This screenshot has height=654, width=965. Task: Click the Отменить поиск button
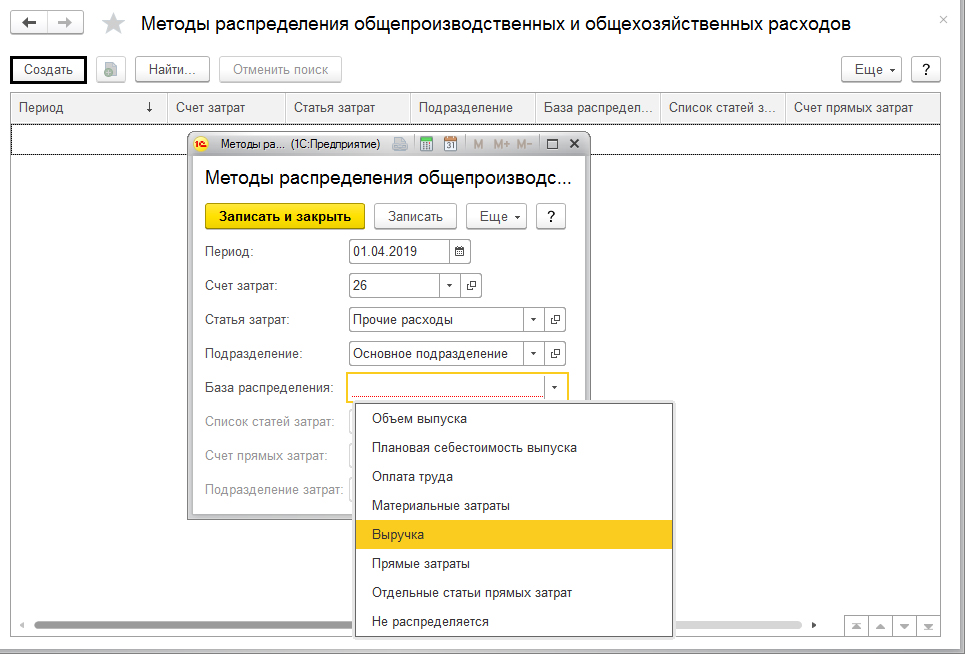[x=281, y=70]
